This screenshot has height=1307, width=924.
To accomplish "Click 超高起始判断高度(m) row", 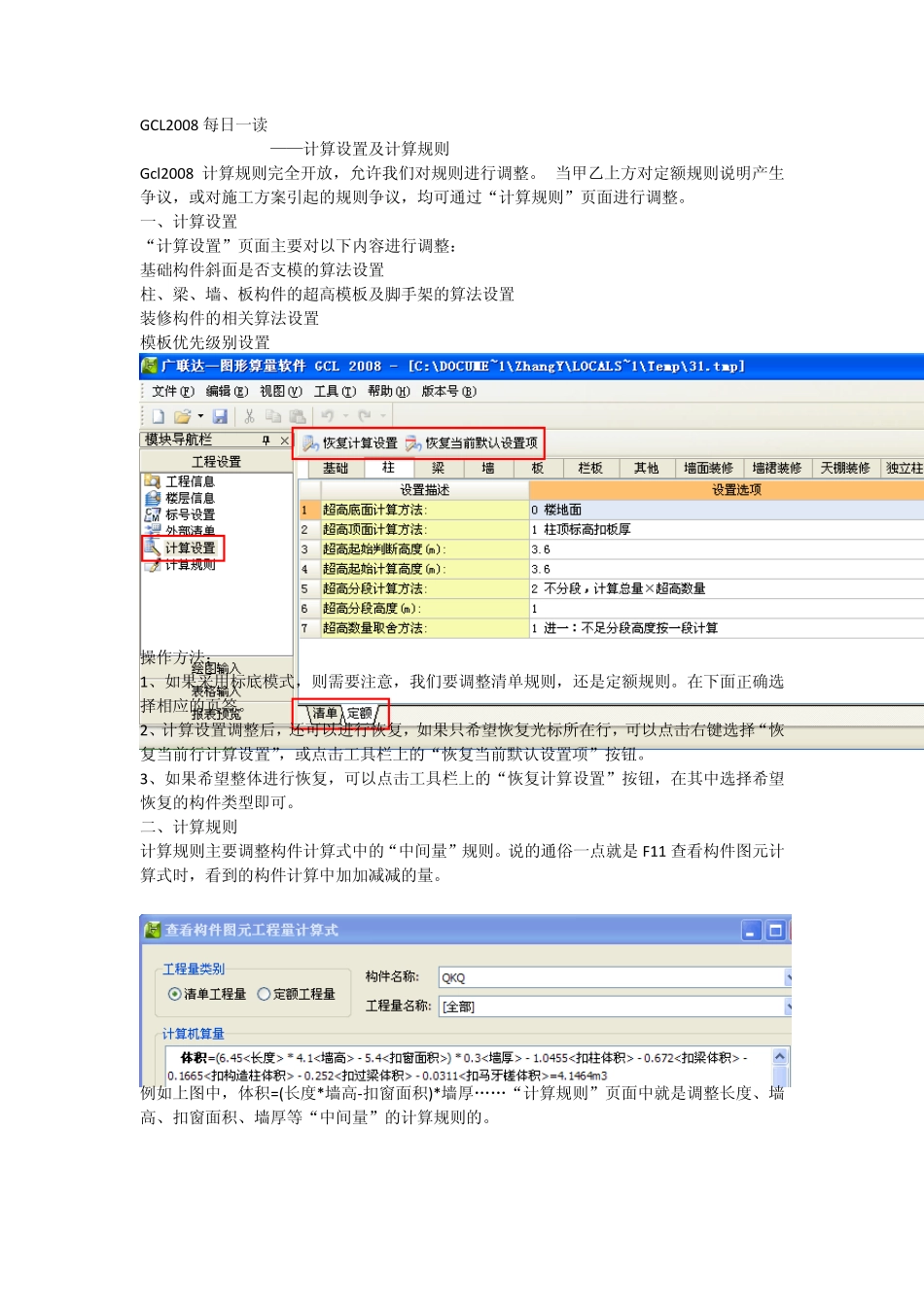I will pos(424,549).
